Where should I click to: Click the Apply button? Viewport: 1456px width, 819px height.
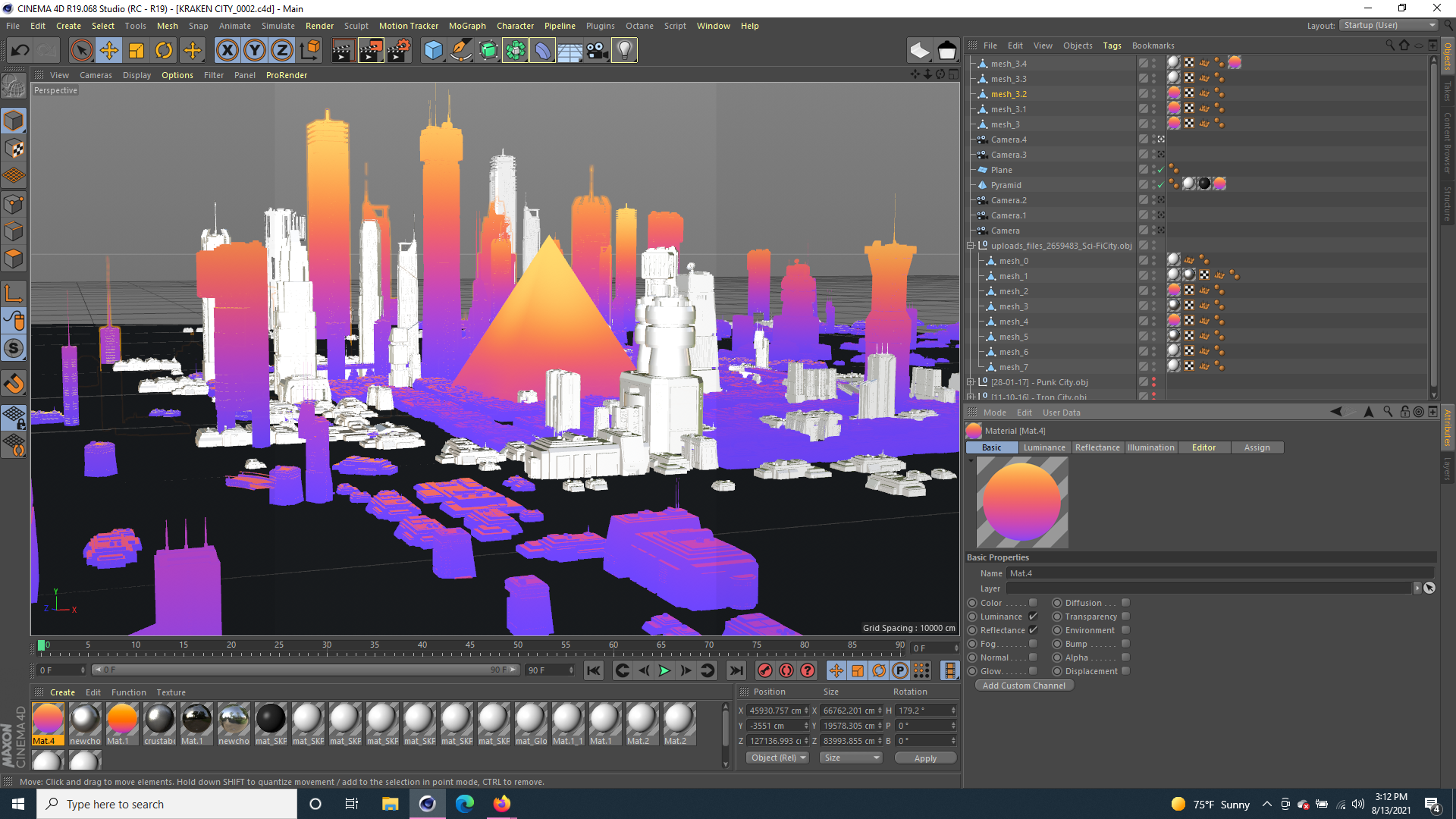(925, 758)
